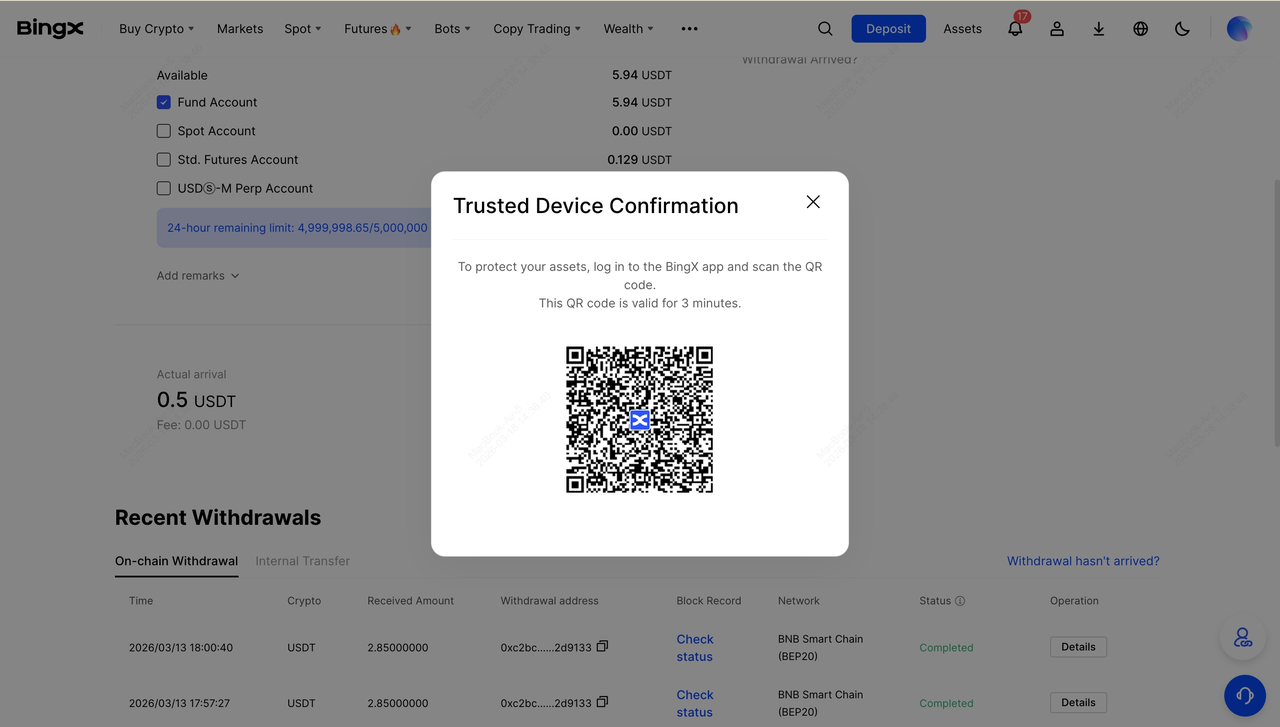
Task: Click the Std. Futures 0.129 USDT balance
Action: 640,160
